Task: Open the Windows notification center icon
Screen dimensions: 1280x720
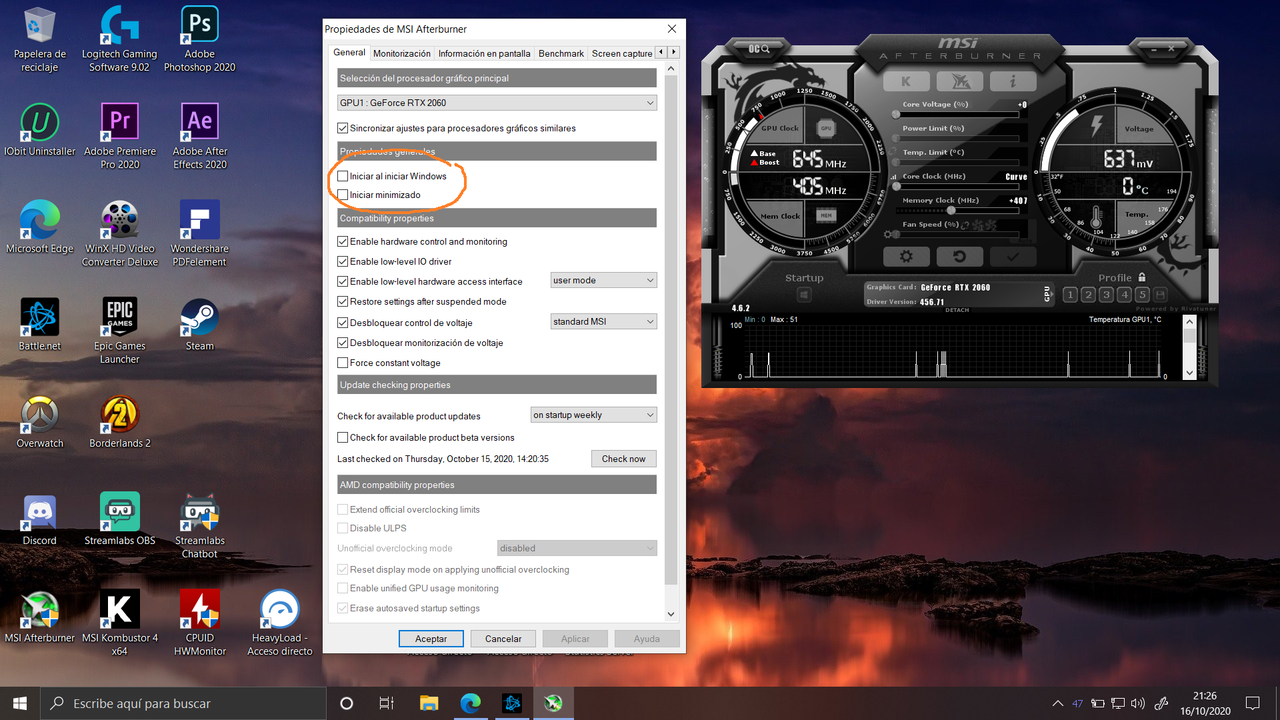Action: [x=1253, y=703]
